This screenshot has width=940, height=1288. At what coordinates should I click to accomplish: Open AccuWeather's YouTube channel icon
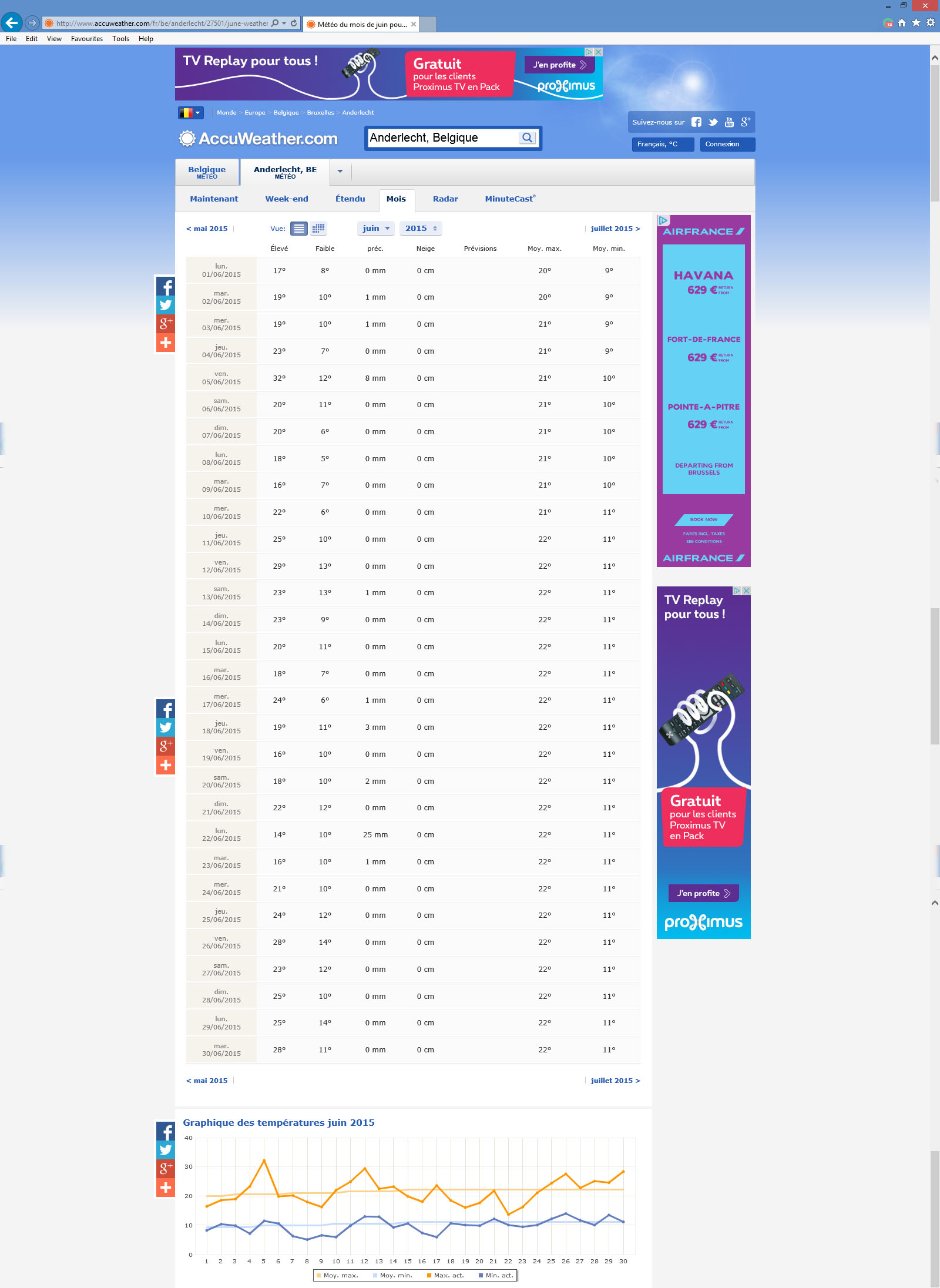pos(729,122)
